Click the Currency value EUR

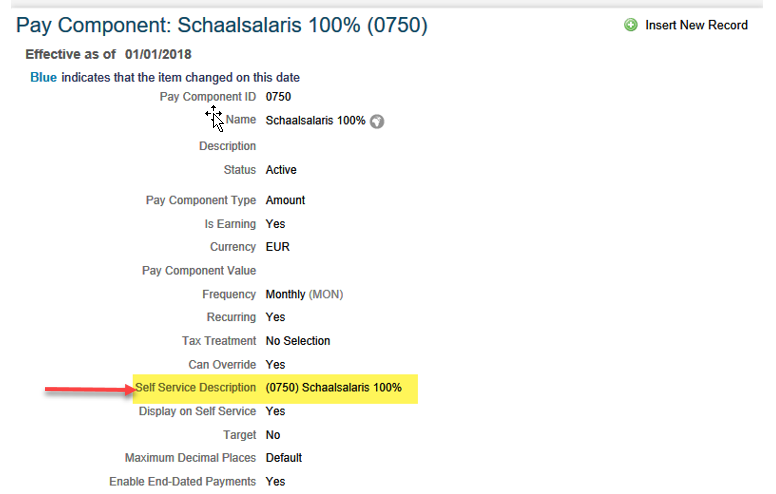coord(278,247)
